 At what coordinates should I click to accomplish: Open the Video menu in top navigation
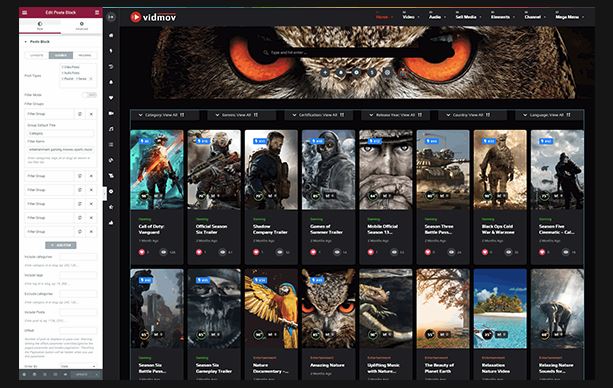(410, 17)
